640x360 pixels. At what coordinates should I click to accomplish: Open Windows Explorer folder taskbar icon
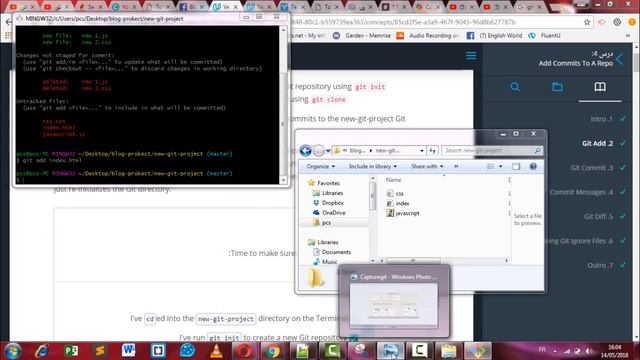[x=449, y=351]
